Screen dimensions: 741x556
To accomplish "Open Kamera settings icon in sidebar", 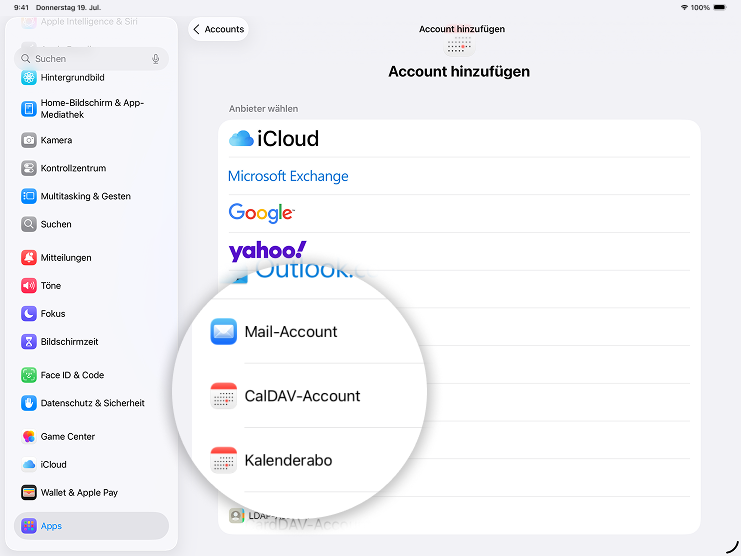I will click(29, 140).
